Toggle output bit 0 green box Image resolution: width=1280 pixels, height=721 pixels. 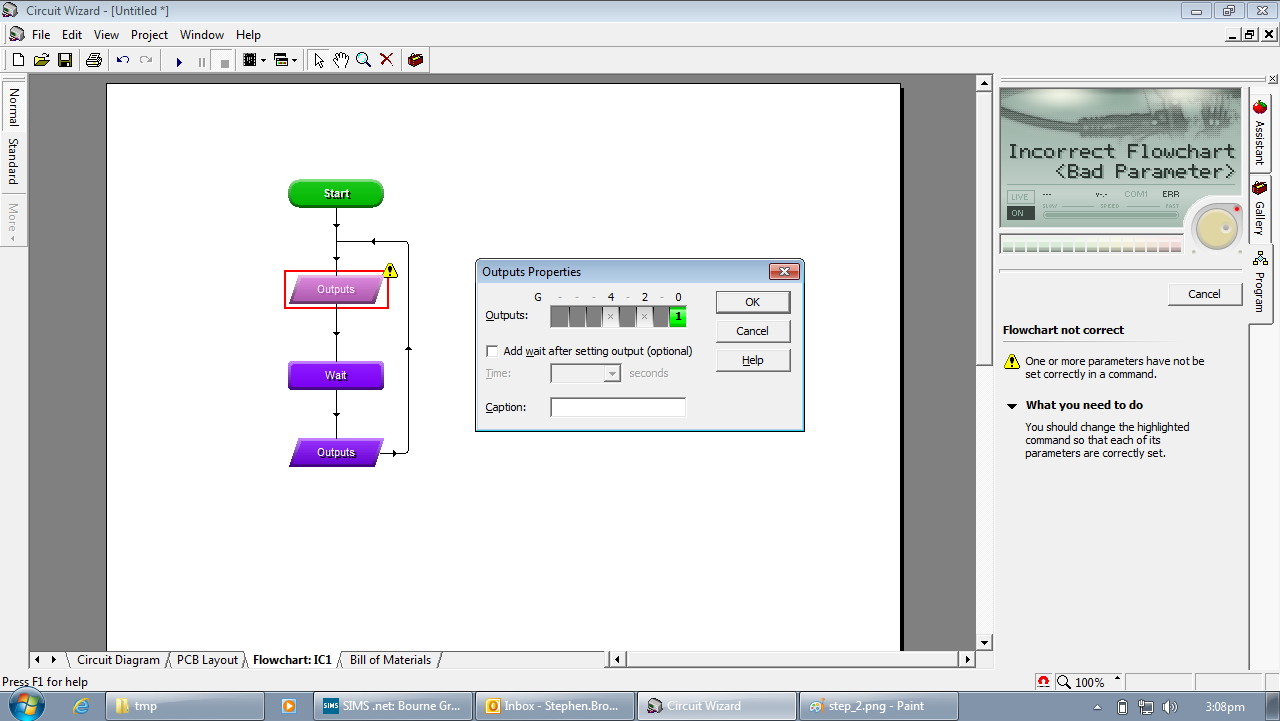(678, 317)
